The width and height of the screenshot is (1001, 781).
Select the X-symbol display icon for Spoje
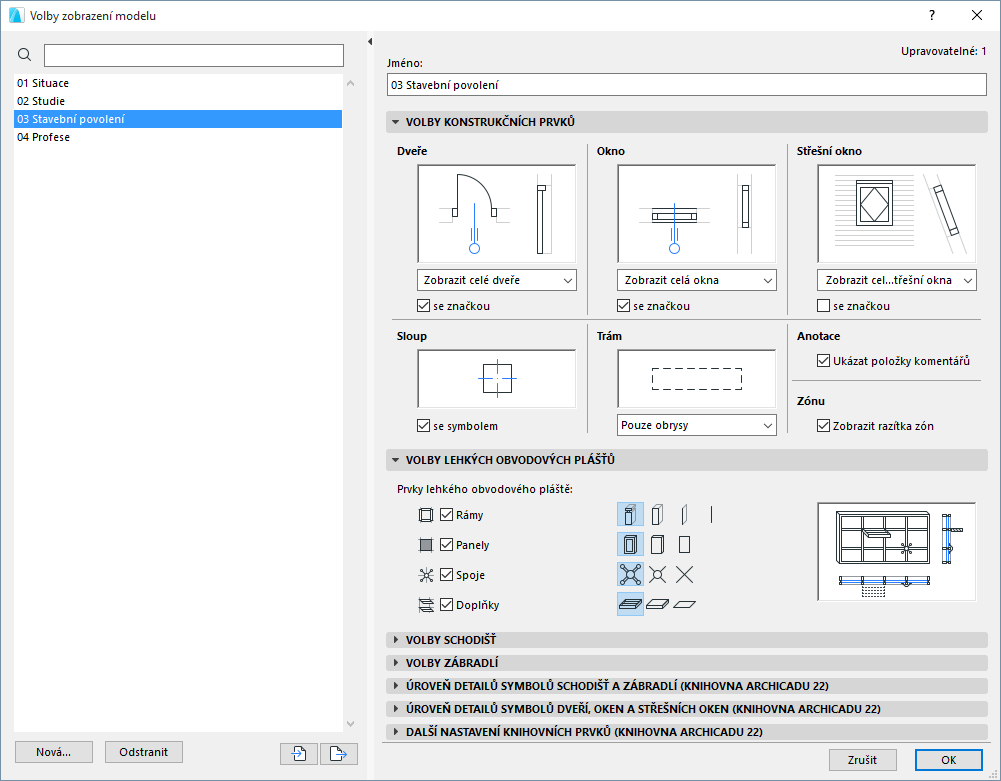685,574
